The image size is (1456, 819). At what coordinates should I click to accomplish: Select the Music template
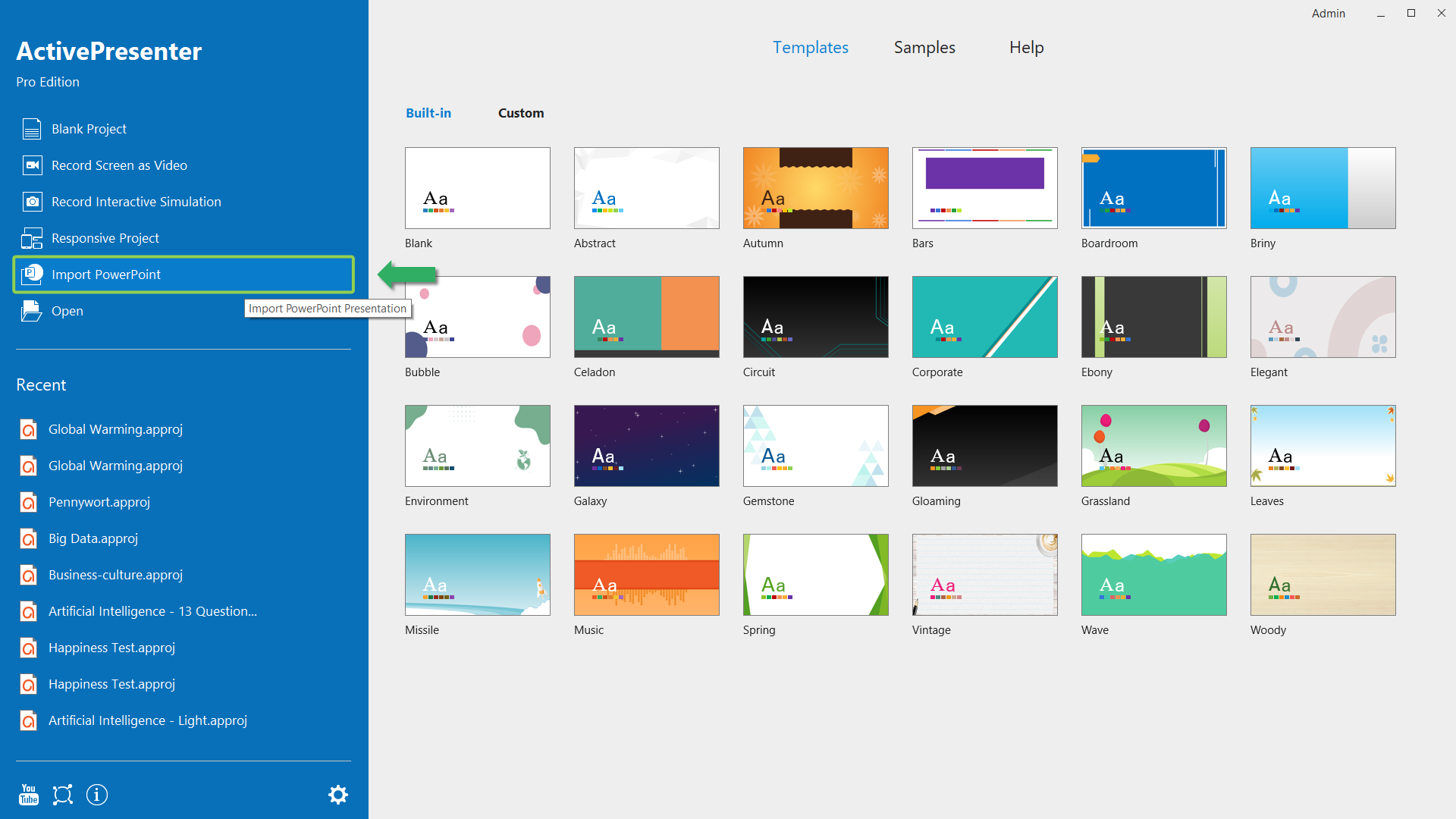[647, 575]
